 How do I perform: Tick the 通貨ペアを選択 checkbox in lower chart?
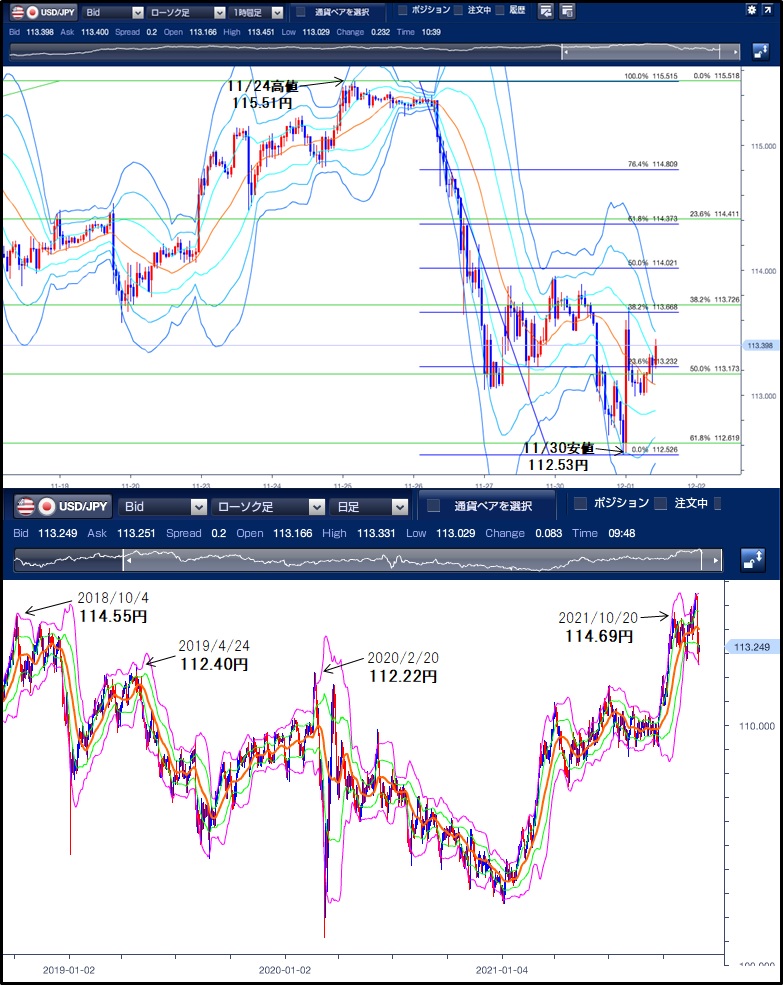433,505
